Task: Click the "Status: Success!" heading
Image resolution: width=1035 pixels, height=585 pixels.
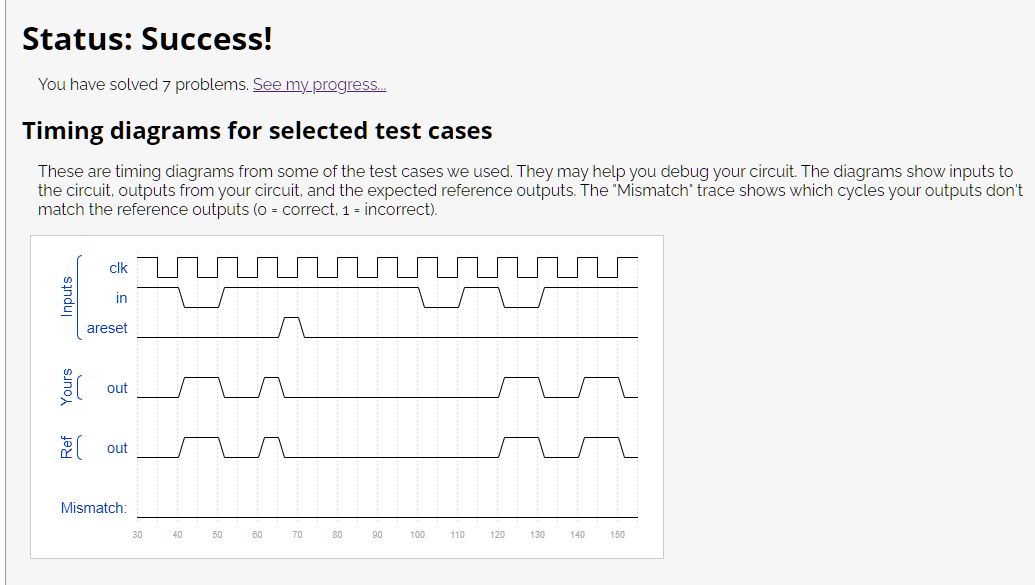Action: (147, 39)
